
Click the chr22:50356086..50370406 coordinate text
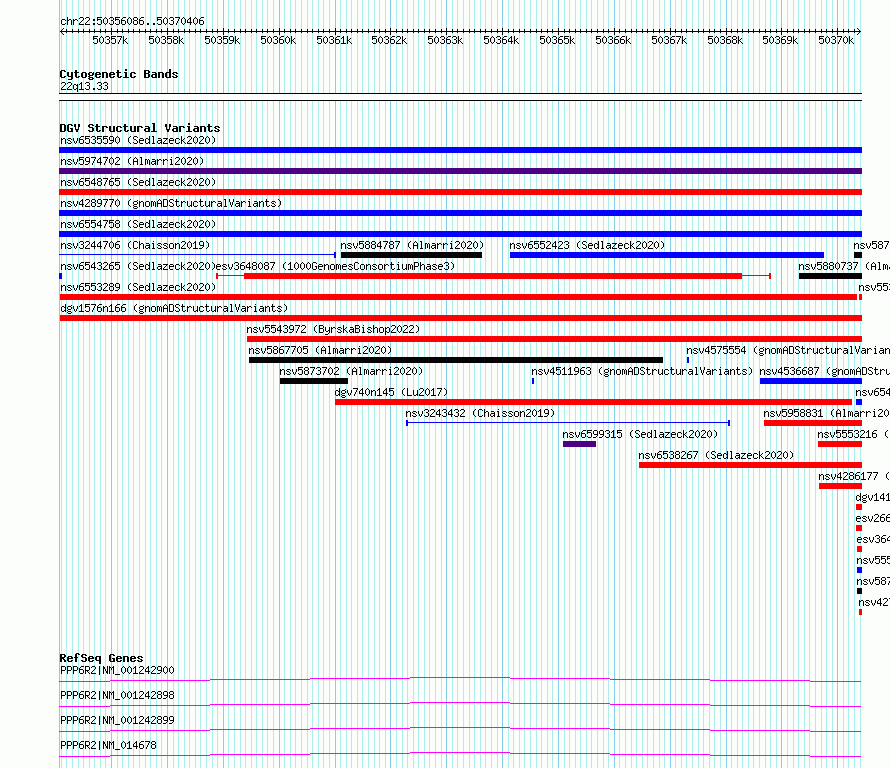[132, 21]
